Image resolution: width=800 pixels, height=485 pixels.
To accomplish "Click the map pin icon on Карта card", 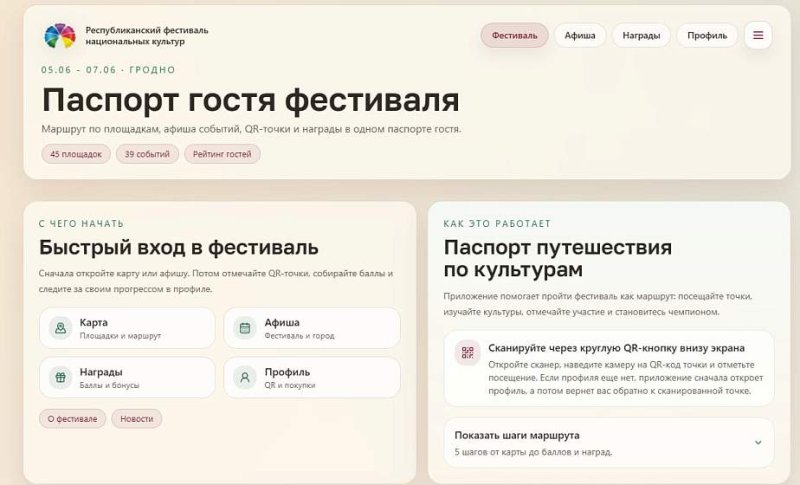I will [x=60, y=328].
